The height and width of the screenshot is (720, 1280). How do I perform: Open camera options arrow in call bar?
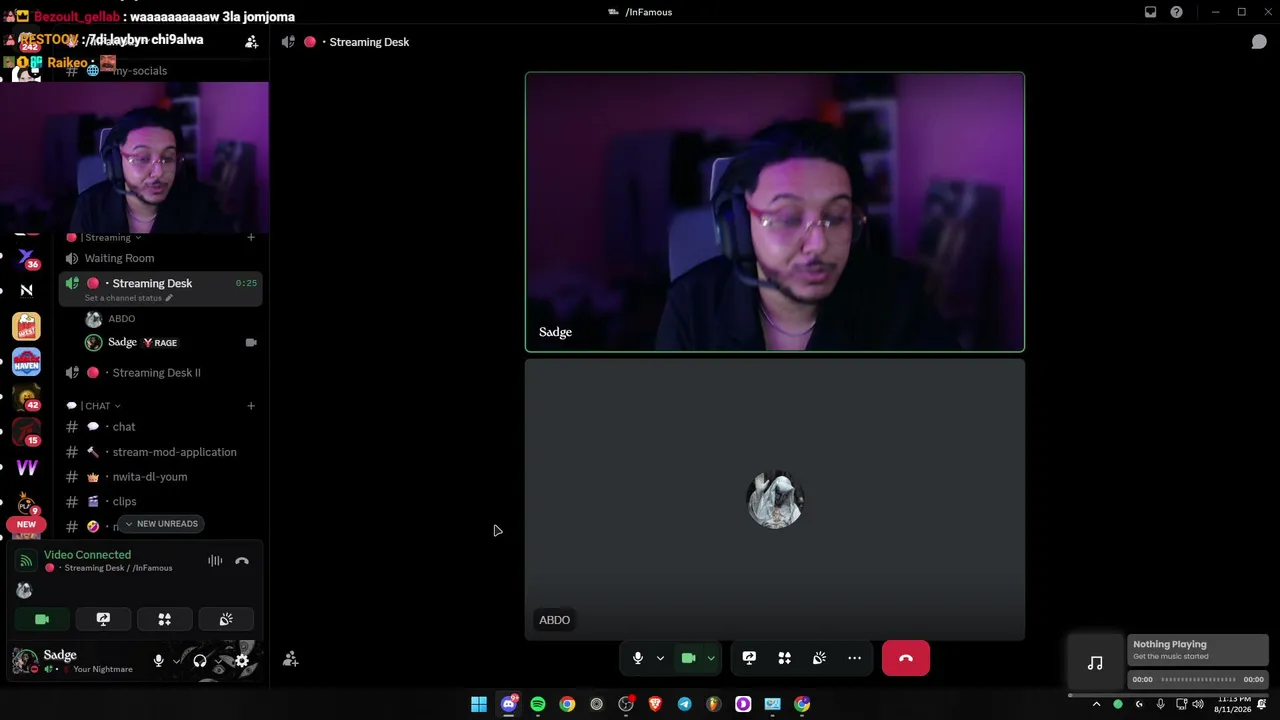tap(711, 658)
